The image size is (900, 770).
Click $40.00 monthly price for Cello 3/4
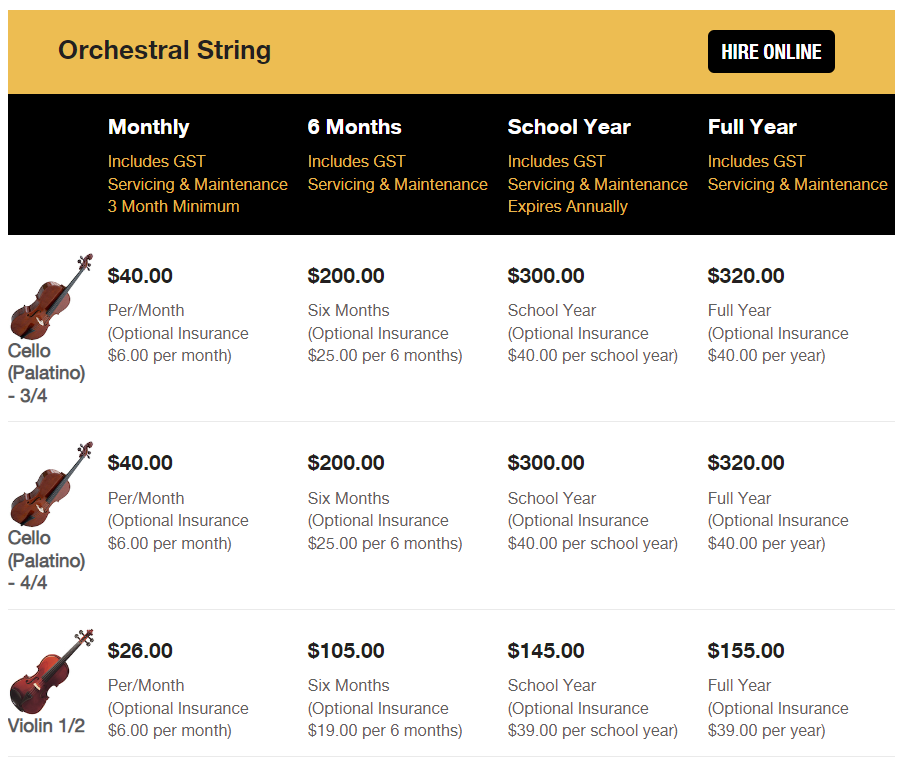pyautogui.click(x=140, y=276)
